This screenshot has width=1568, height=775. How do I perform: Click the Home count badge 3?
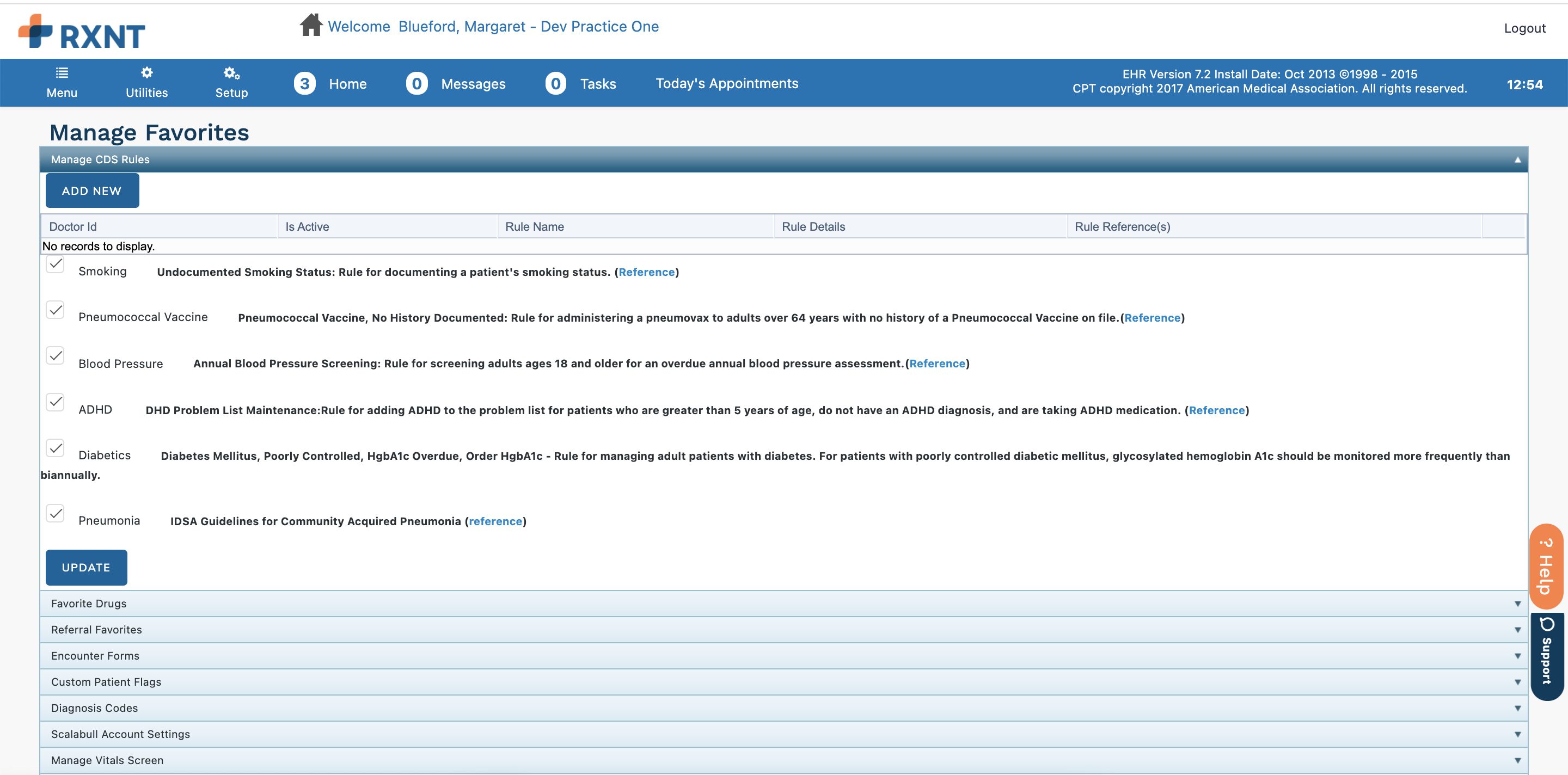pos(304,83)
